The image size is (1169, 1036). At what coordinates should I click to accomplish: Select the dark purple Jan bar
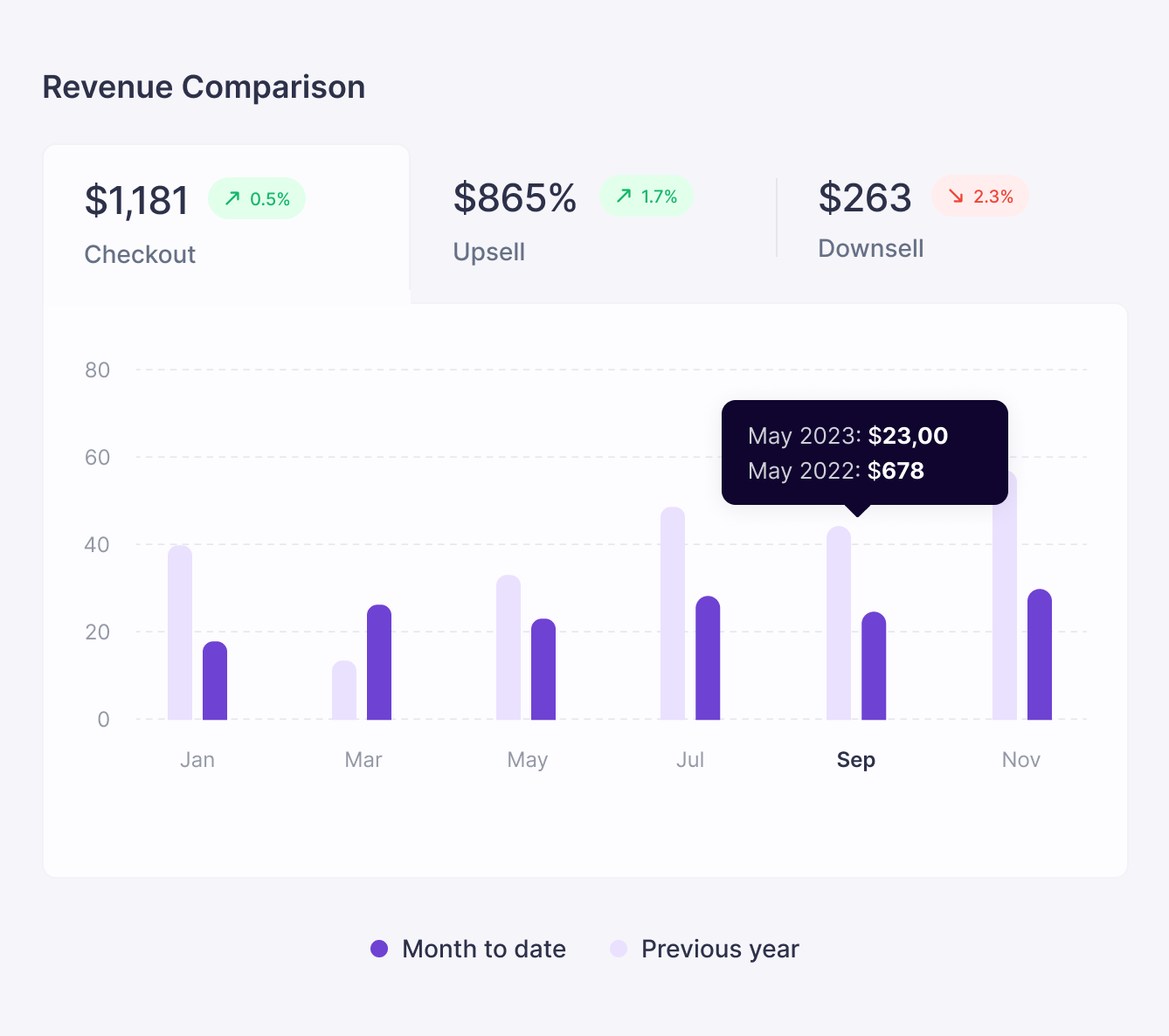click(215, 681)
